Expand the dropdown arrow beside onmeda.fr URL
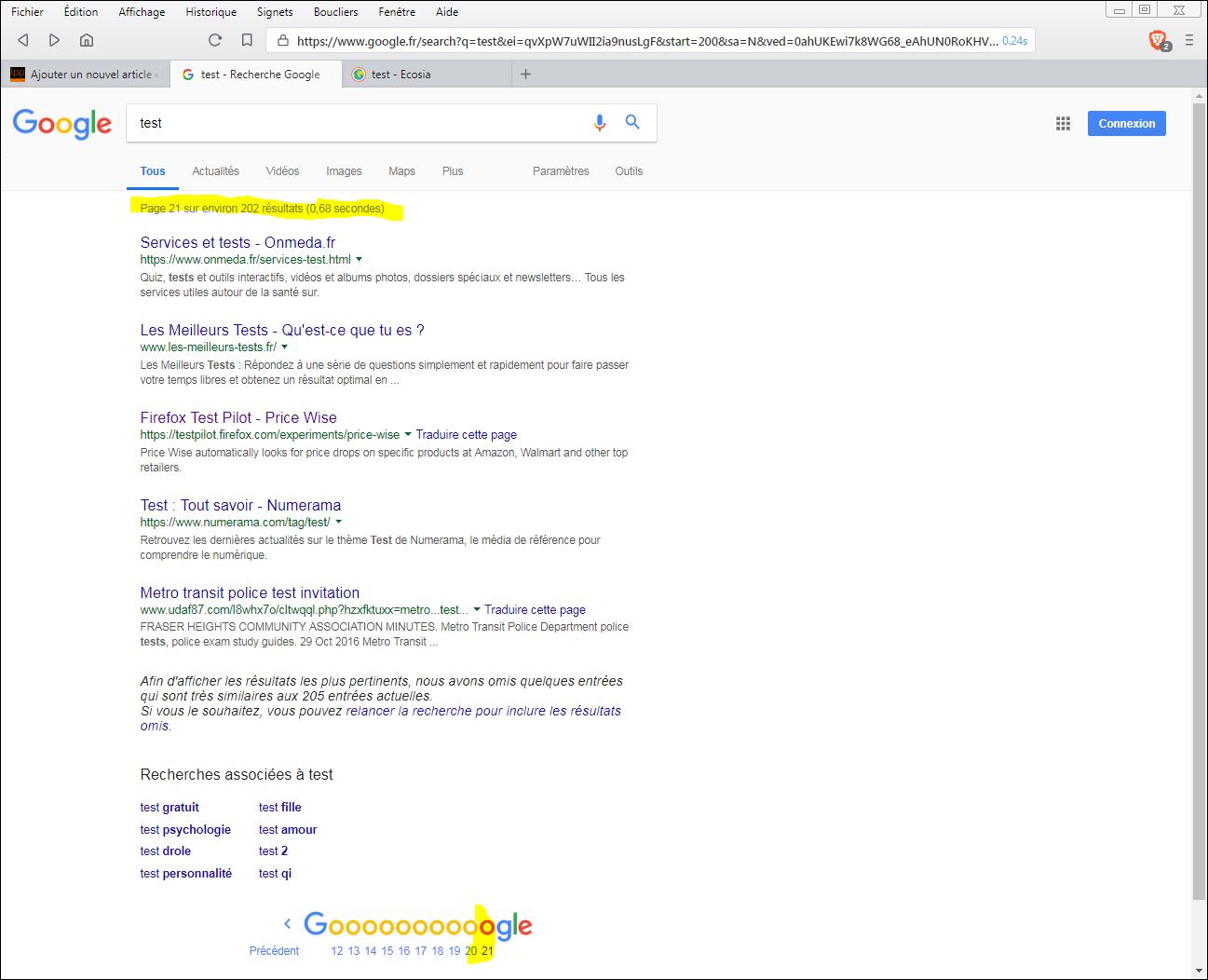Screen dimensions: 1208x980 point(360,260)
